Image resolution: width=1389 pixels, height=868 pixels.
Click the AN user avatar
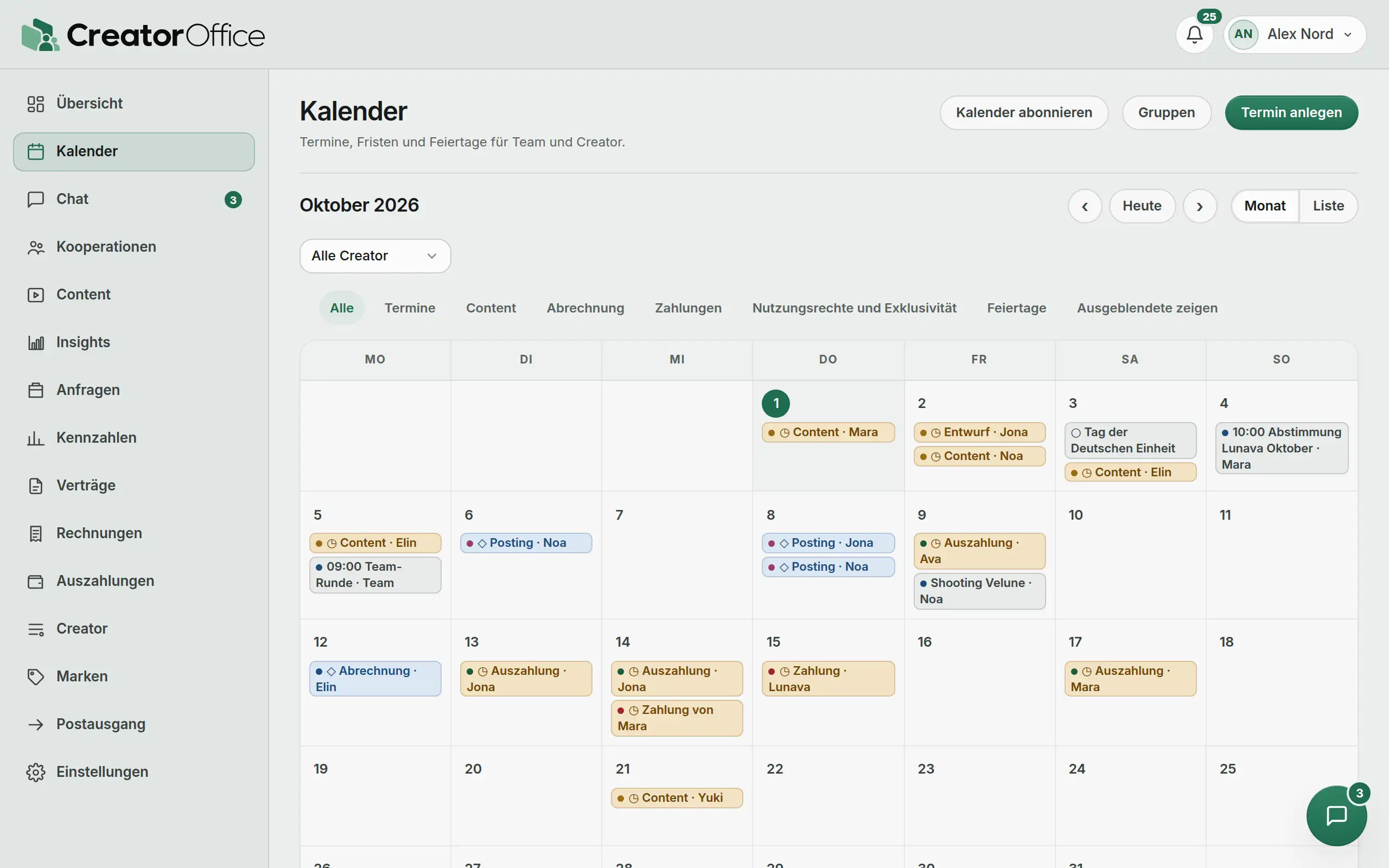[x=1243, y=34]
